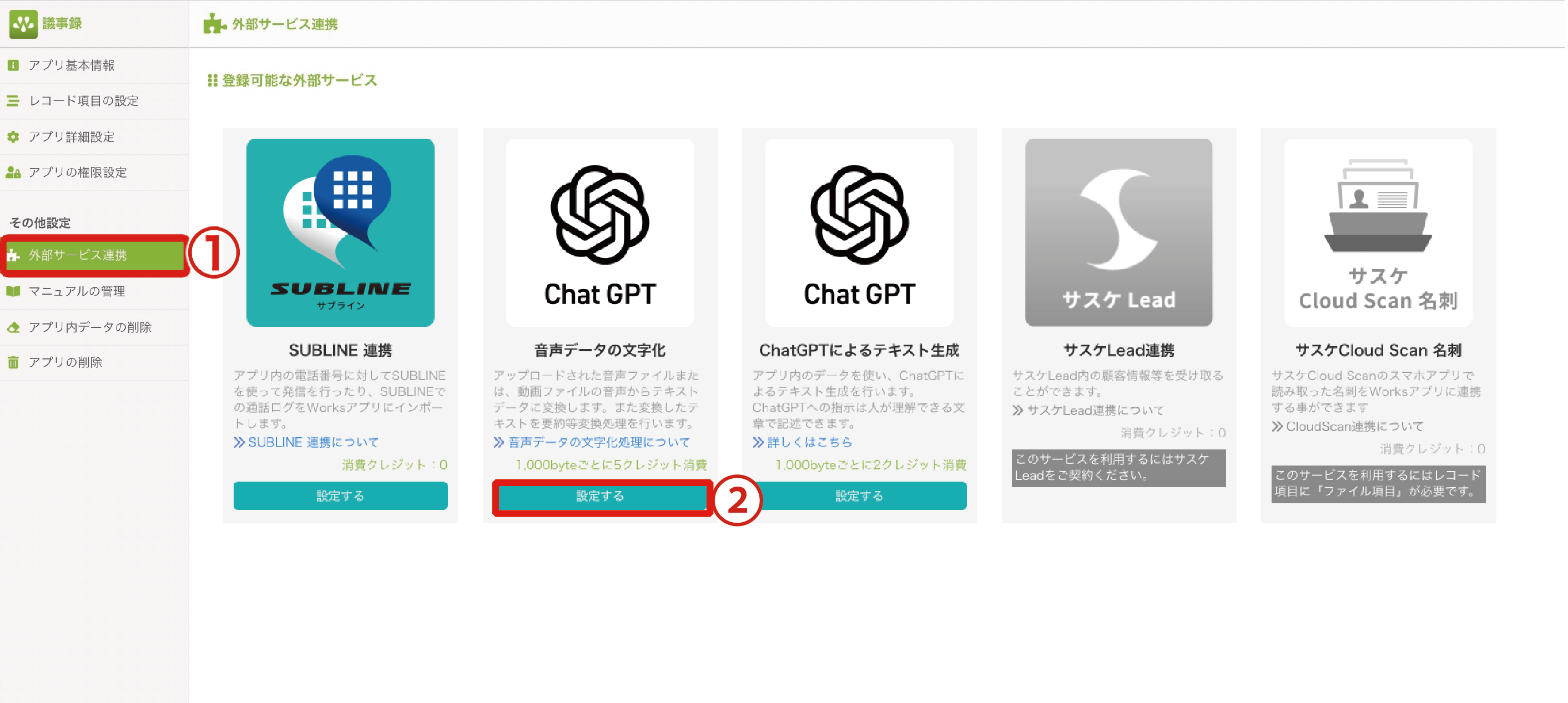Image resolution: width=1568 pixels, height=703 pixels.
Task: Click 設定する under SUBLINE 連携
Action: coord(340,496)
